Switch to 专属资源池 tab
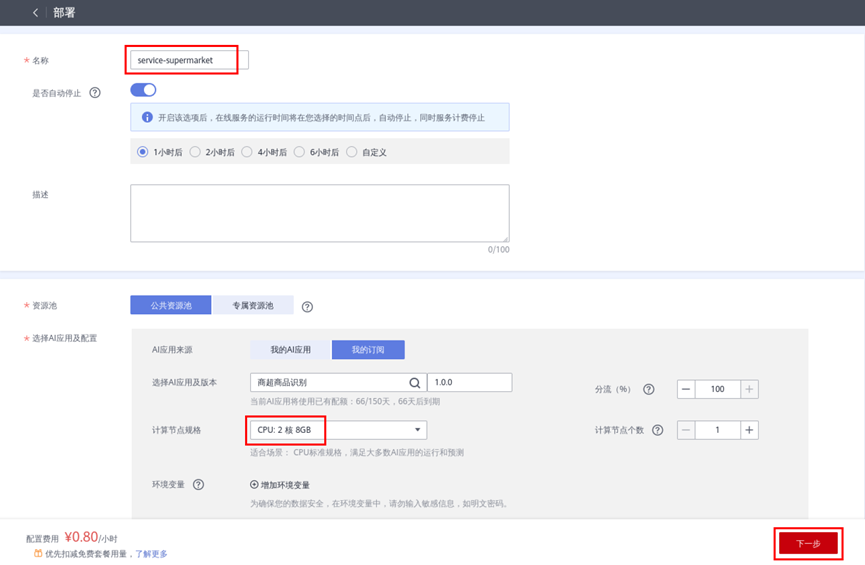 point(253,305)
